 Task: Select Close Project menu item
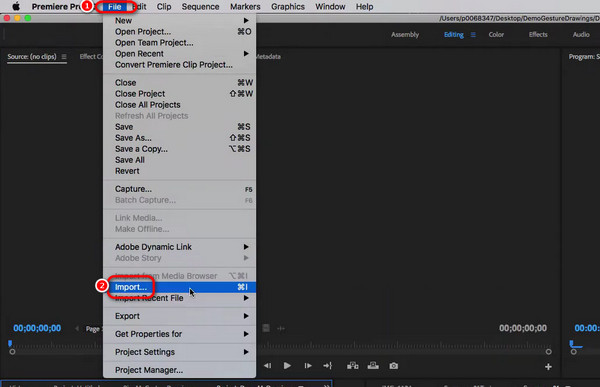pos(179,93)
